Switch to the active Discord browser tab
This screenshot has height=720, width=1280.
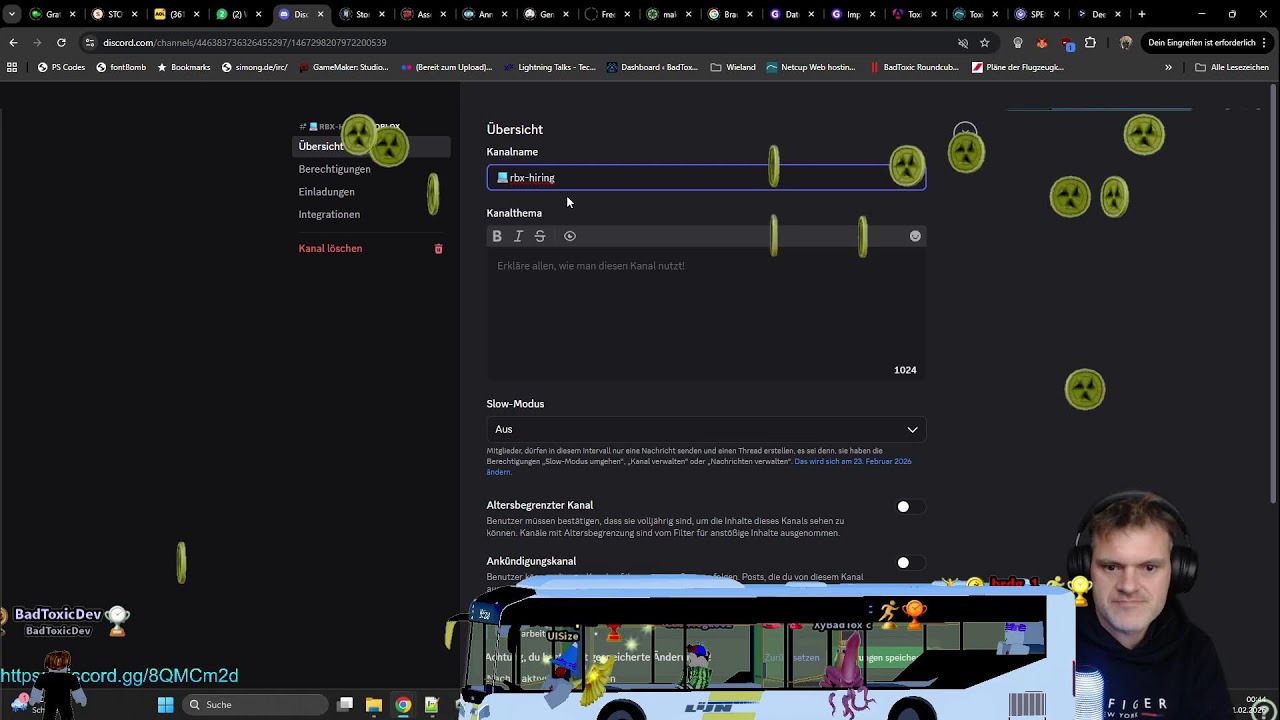pyautogui.click(x=301, y=14)
